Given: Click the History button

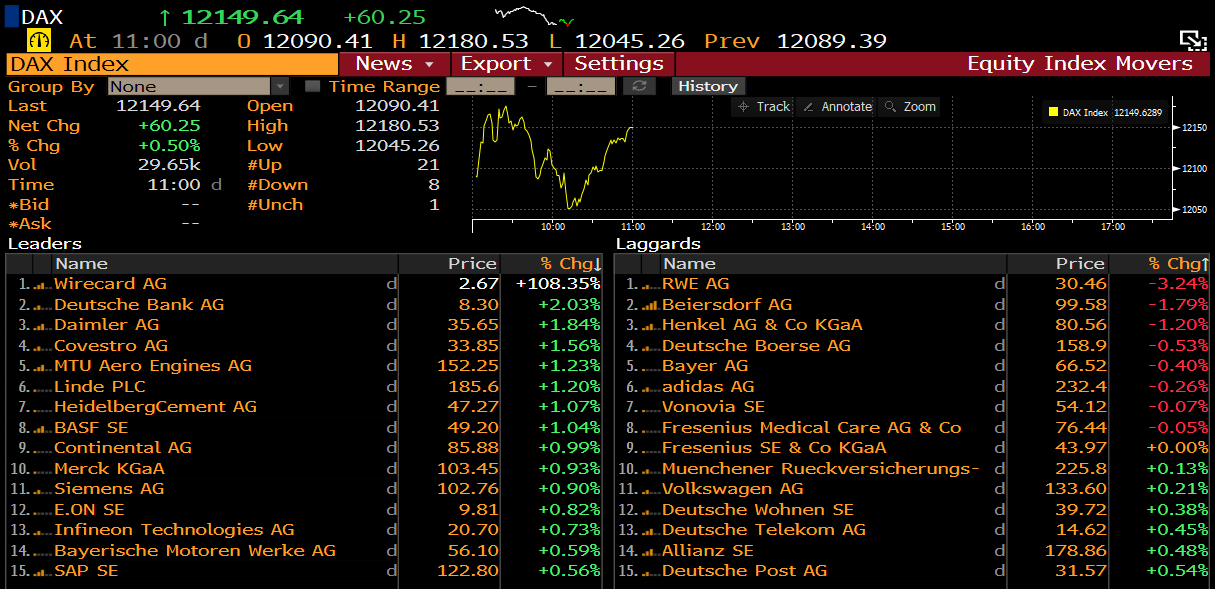Looking at the screenshot, I should (x=708, y=86).
